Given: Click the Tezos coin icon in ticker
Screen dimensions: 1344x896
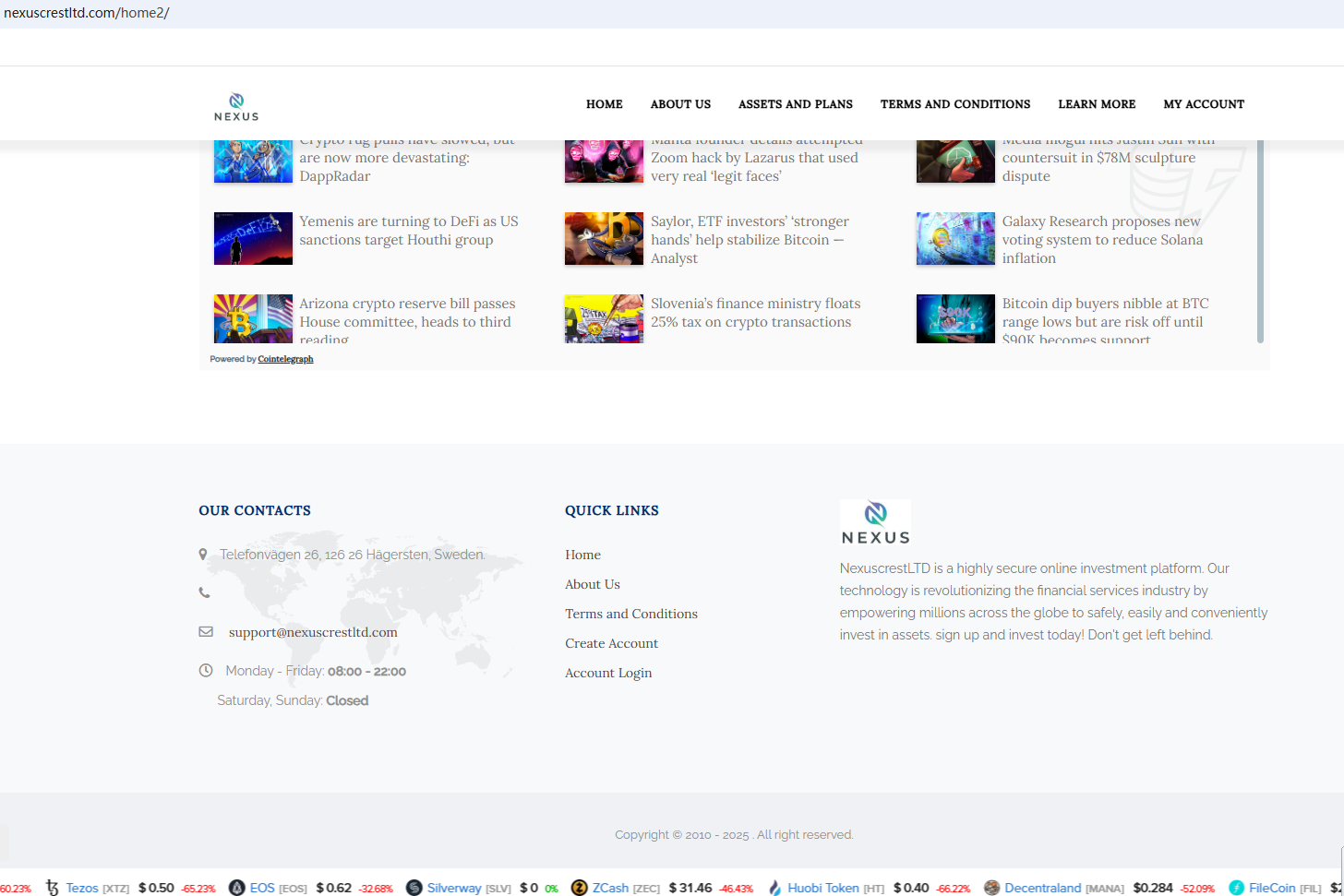Looking at the screenshot, I should click(52, 888).
